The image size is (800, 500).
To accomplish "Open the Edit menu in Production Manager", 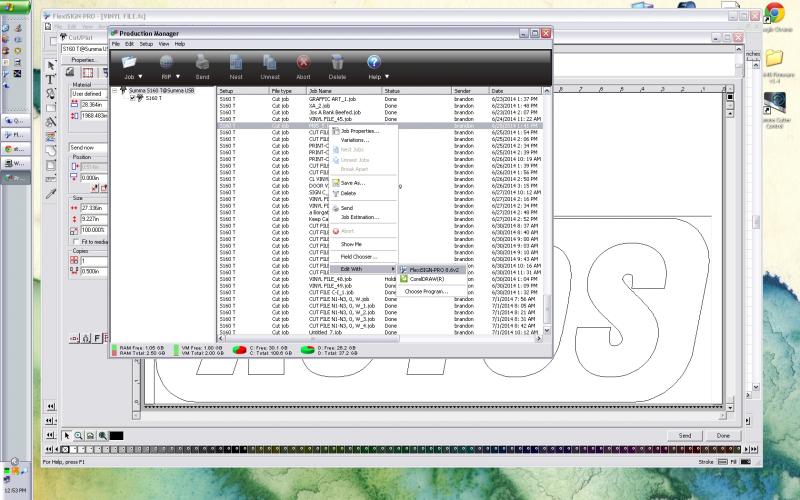I will (x=129, y=44).
